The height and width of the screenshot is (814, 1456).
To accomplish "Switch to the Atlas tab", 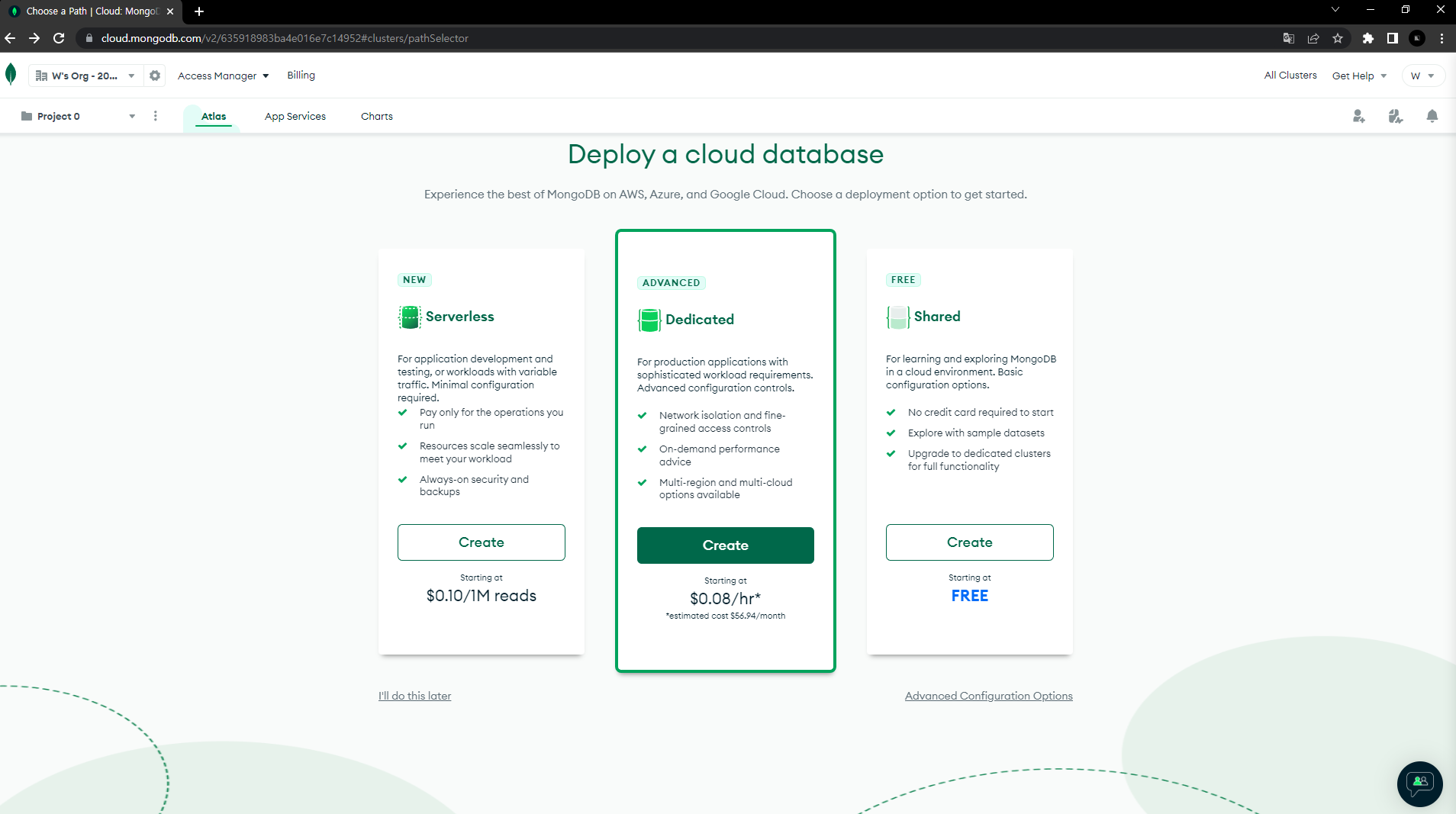I will [x=214, y=116].
